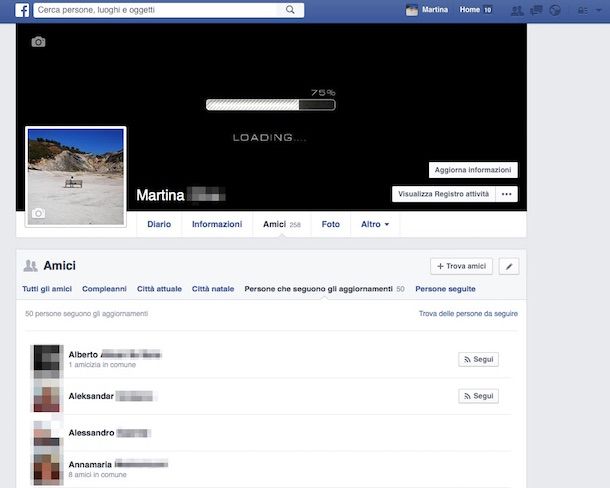Screen dimensions: 610x488
Task: Go to Martina profile link in top bar
Action: pos(435,10)
